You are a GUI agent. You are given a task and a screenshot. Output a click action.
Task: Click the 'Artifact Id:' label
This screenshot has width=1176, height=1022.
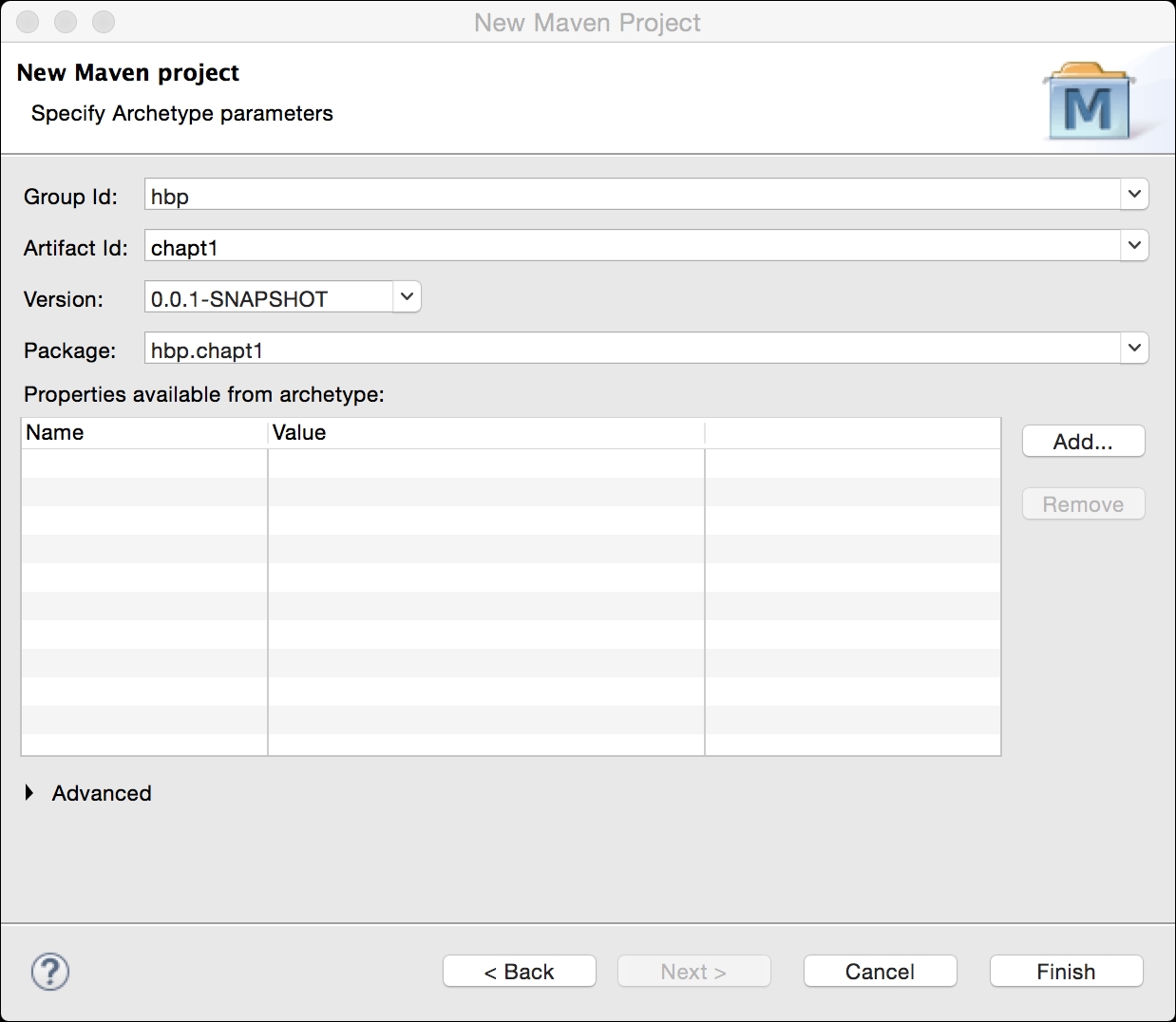(76, 248)
